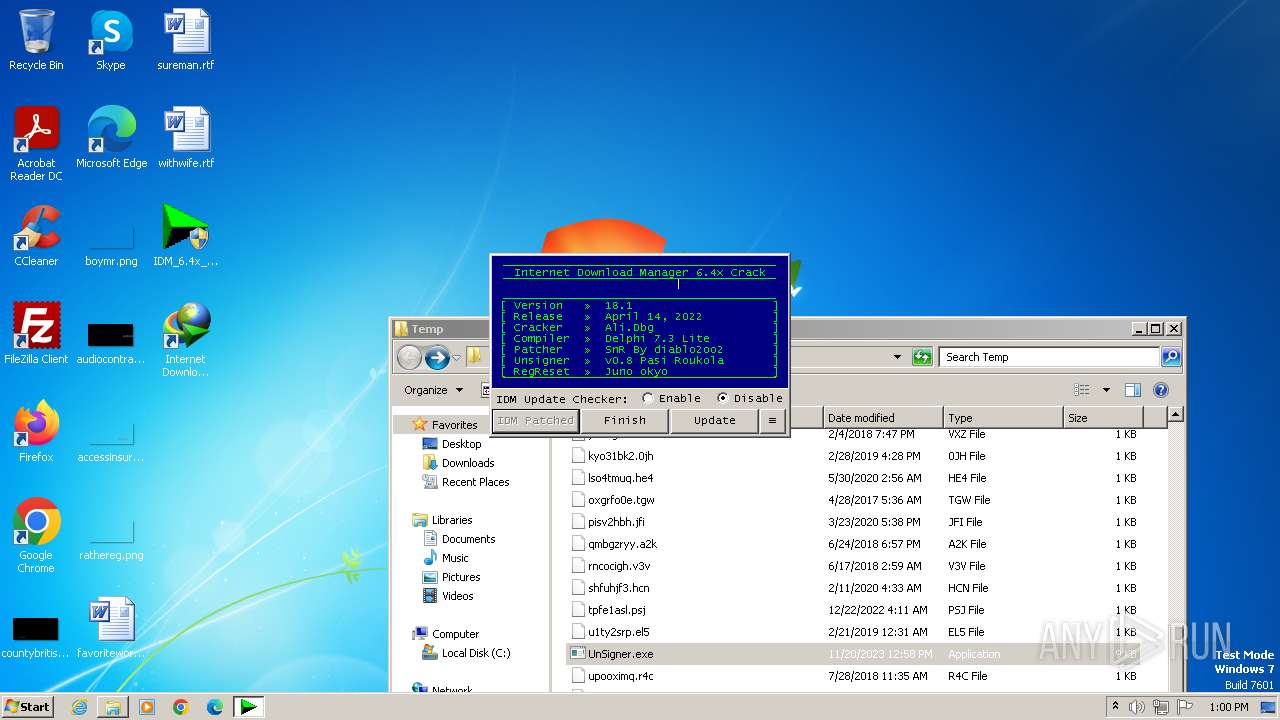
Task: Click the Explorer forward arrow button
Action: (x=436, y=357)
